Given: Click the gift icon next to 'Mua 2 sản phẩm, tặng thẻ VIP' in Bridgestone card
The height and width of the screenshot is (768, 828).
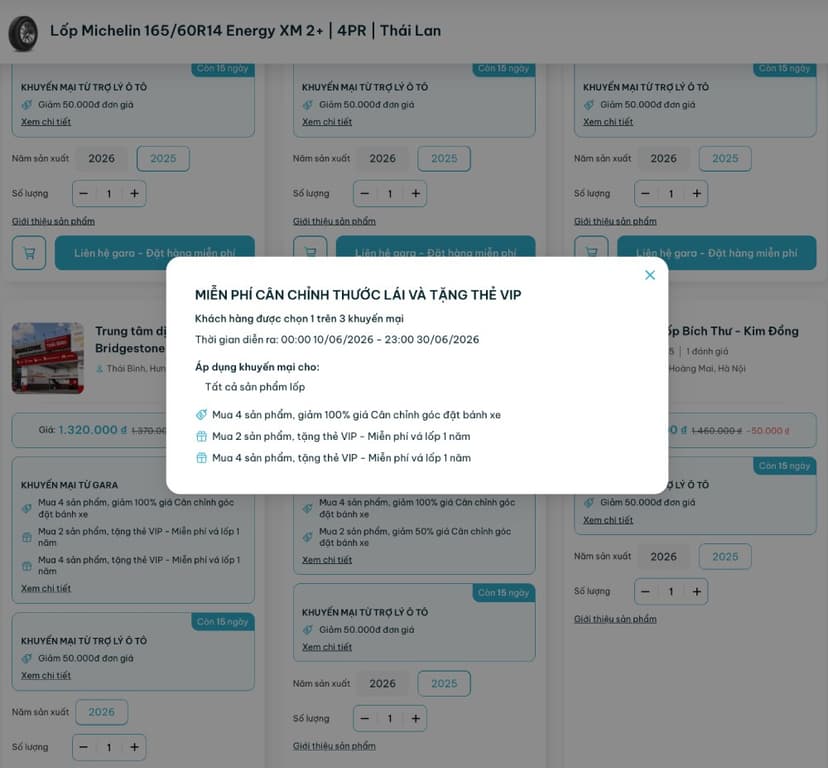Looking at the screenshot, I should coord(27,537).
